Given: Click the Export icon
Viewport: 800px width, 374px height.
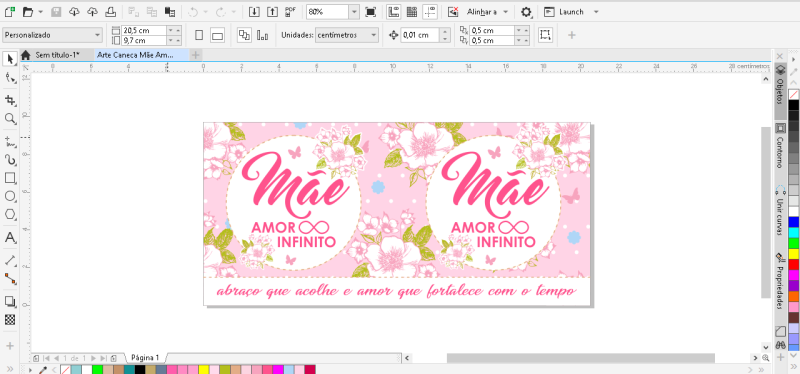Looking at the screenshot, I should (273, 11).
